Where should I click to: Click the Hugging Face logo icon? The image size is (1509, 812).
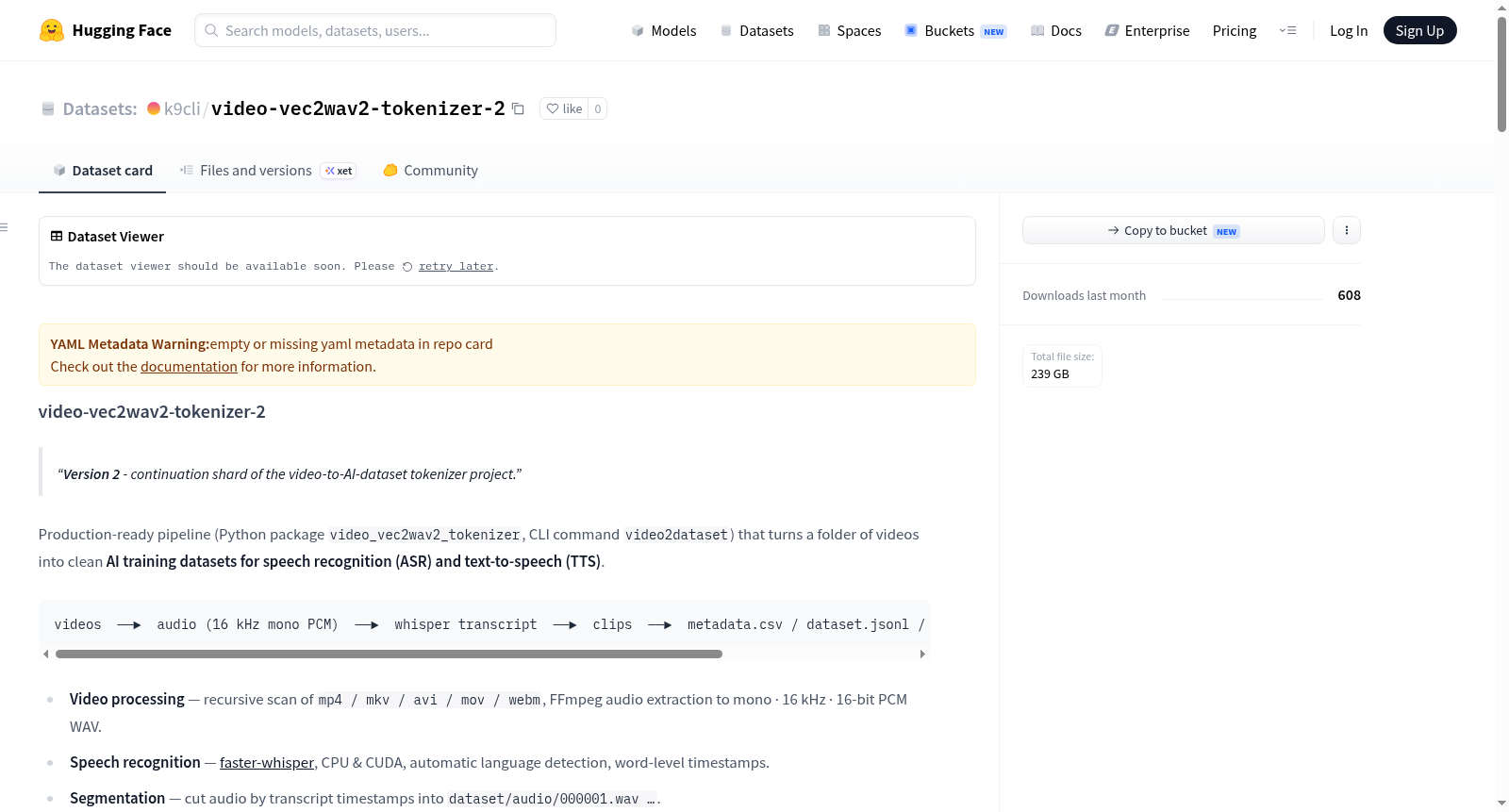tap(52, 30)
